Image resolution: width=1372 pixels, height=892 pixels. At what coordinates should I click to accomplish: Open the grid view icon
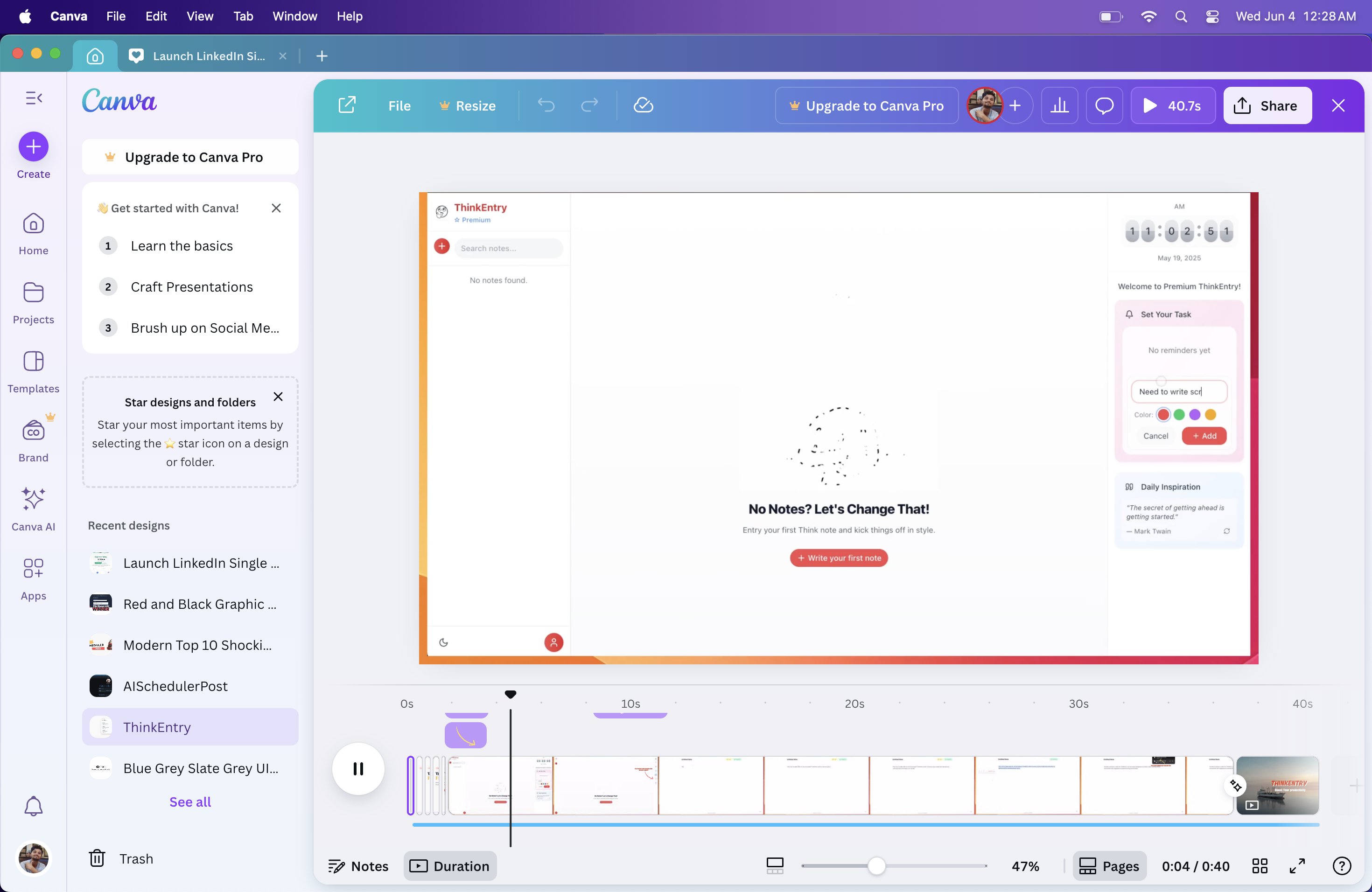click(x=1260, y=866)
